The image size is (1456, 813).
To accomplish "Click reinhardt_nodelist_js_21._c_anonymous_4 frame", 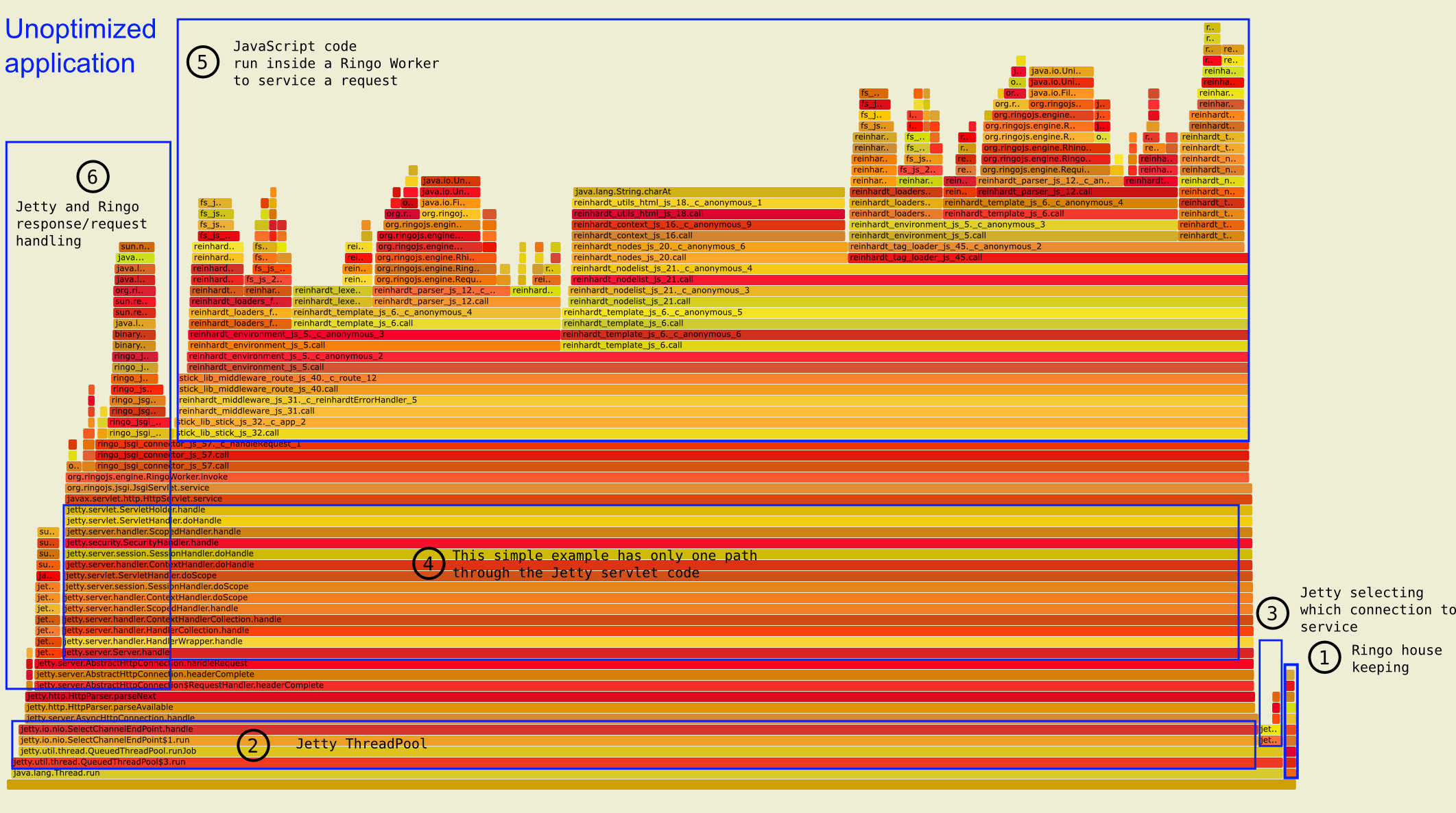I will (x=909, y=269).
